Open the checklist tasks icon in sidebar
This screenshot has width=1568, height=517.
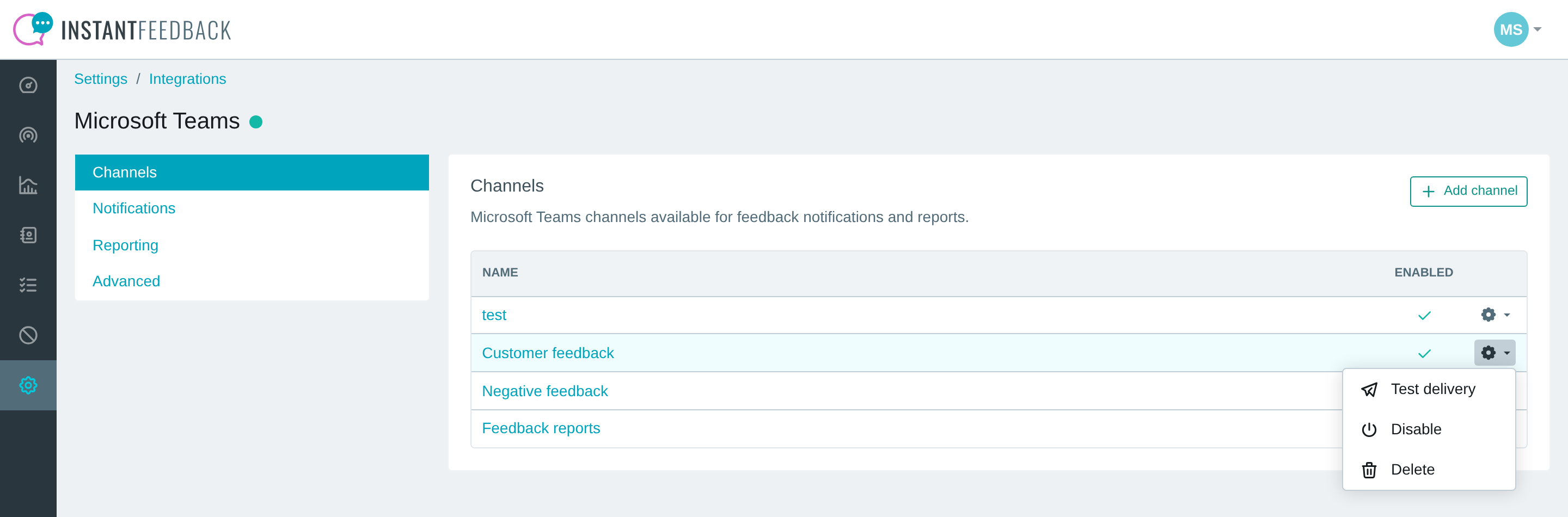tap(28, 285)
